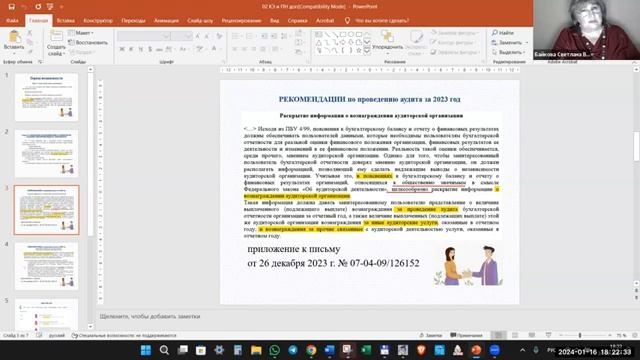Select the star shape in shapes gallery
The width and height of the screenshot is (640, 360).
(x=359, y=51)
